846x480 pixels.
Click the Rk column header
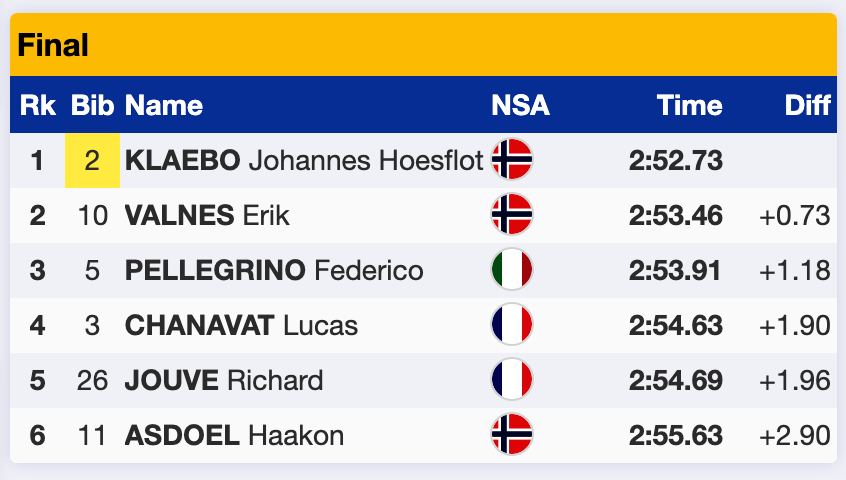(38, 105)
